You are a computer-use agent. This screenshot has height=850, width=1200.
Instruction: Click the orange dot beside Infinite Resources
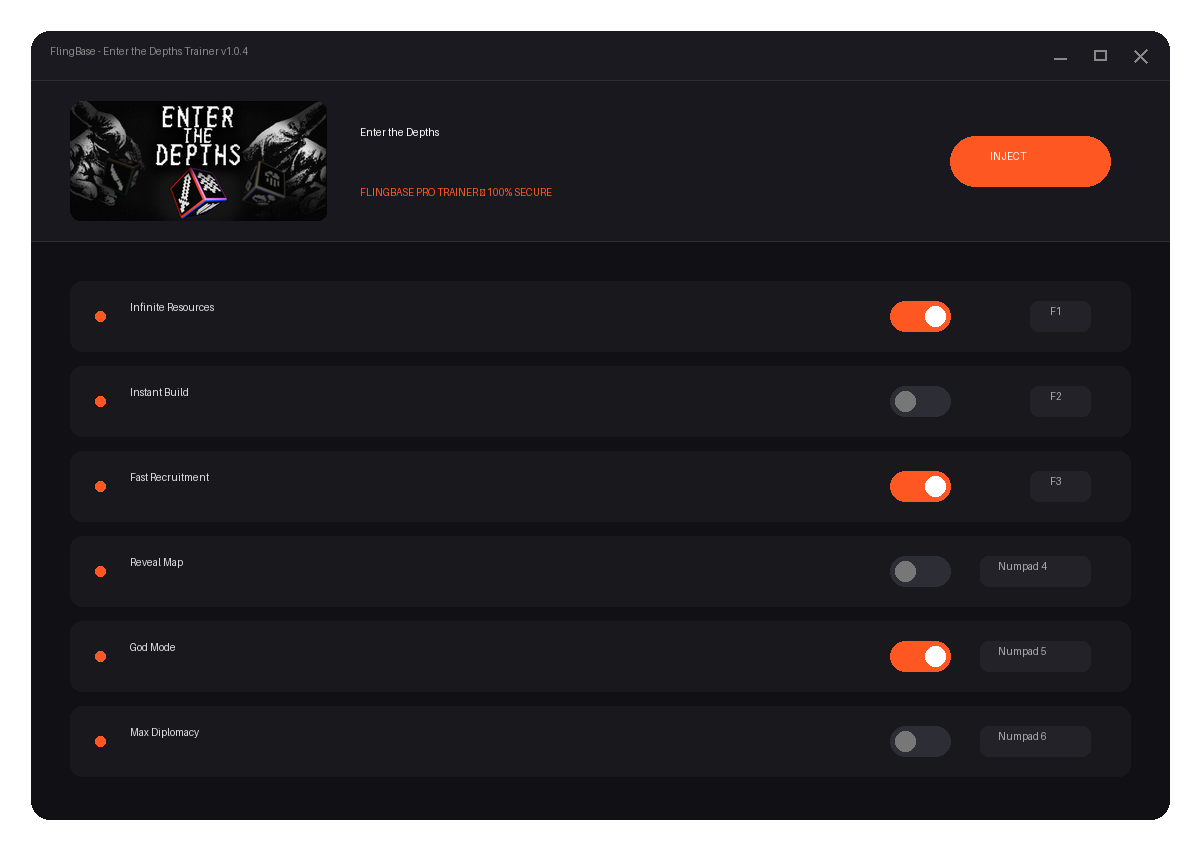coord(100,316)
